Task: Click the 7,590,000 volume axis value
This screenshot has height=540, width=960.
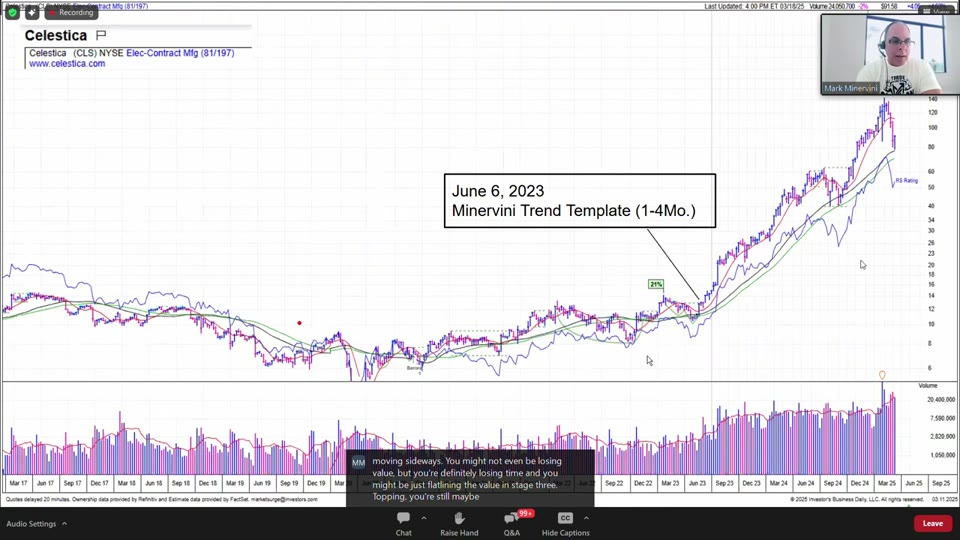Action: pos(942,418)
